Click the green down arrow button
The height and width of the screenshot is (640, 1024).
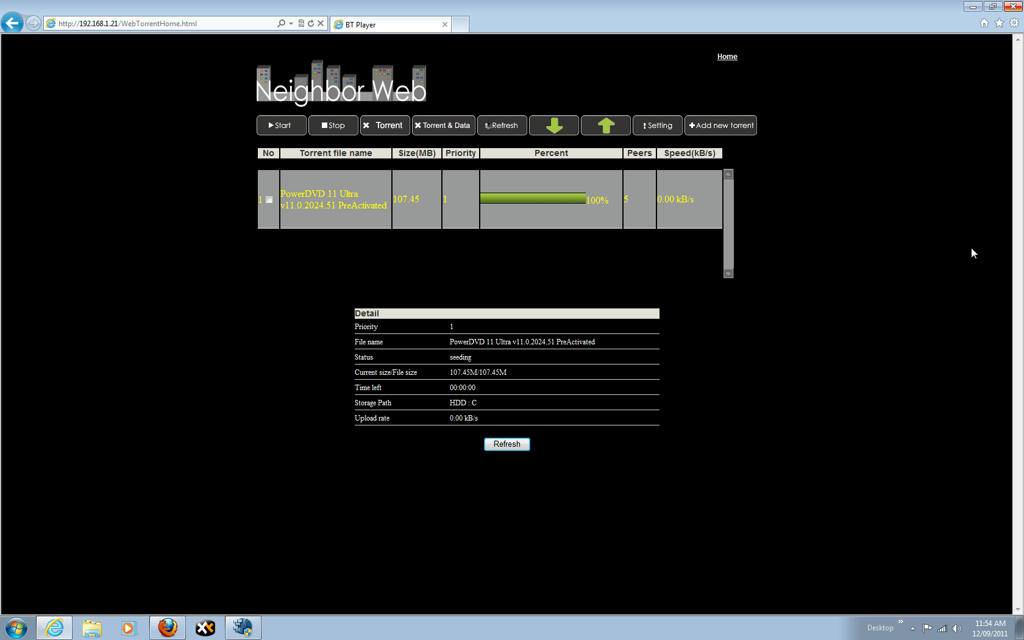coord(554,125)
